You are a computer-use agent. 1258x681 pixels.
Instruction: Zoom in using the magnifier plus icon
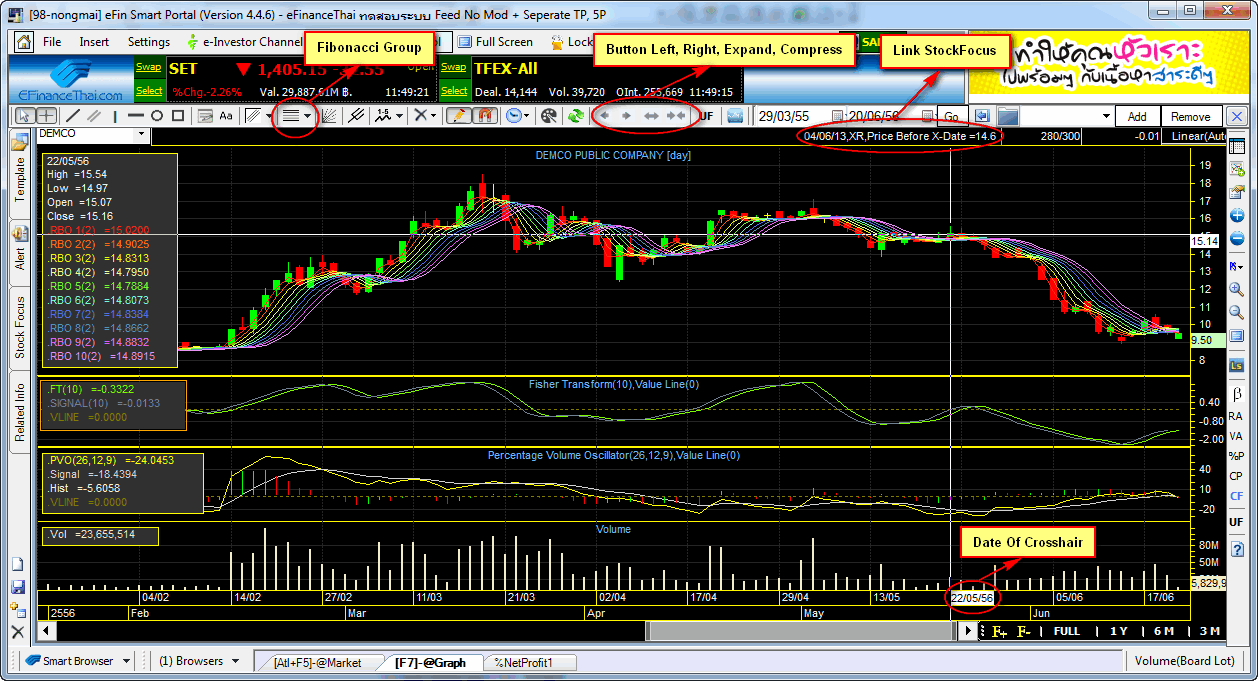1236,289
